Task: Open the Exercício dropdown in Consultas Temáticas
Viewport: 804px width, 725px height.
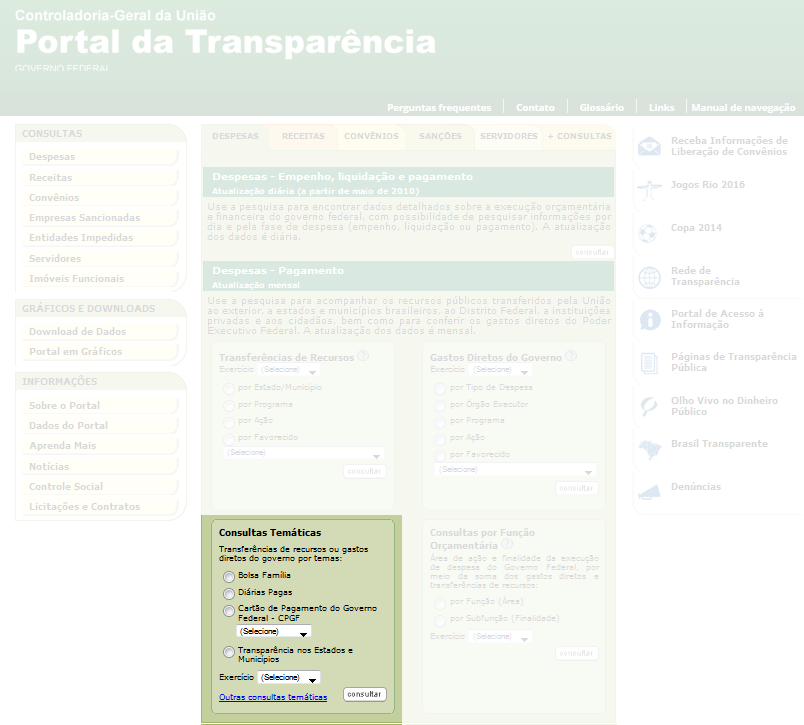Action: [x=290, y=677]
